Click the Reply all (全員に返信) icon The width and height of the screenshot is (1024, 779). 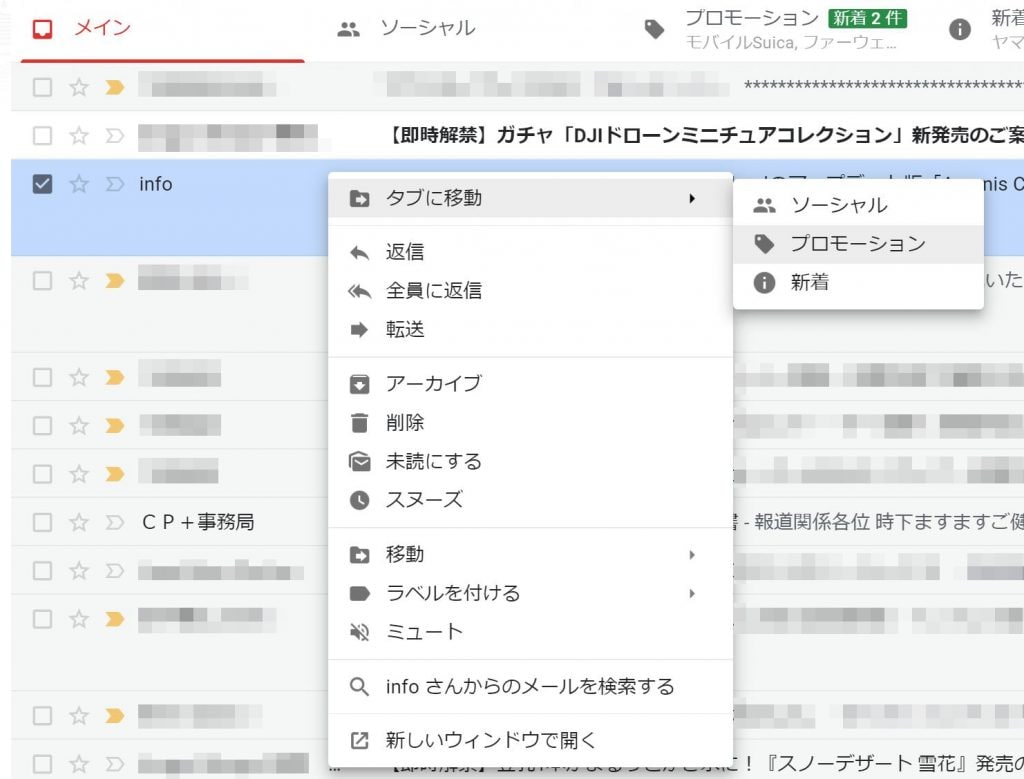359,291
